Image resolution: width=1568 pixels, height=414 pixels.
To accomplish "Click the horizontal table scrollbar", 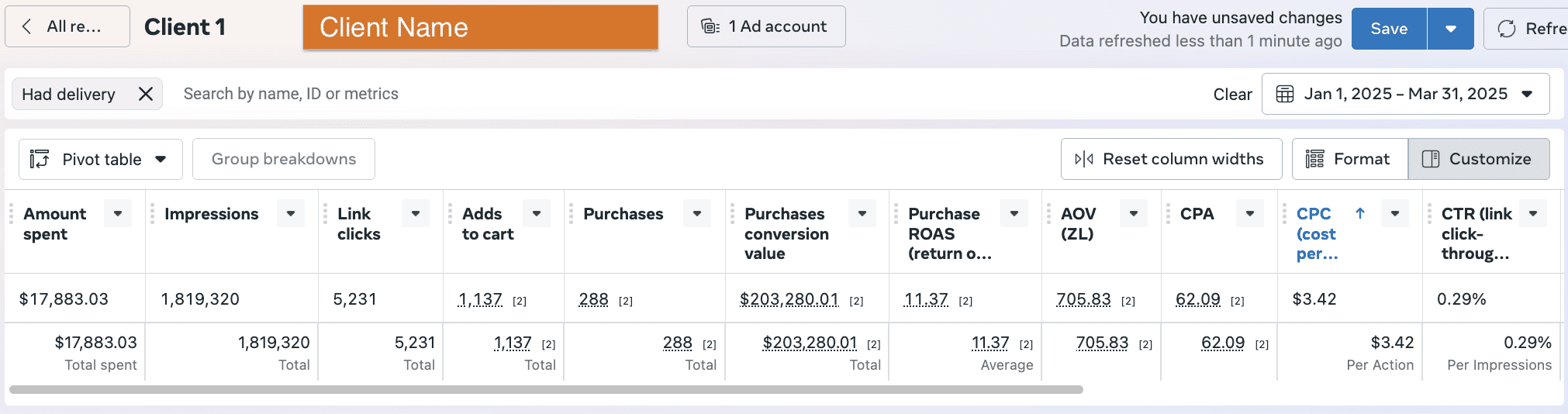I will point(546,389).
